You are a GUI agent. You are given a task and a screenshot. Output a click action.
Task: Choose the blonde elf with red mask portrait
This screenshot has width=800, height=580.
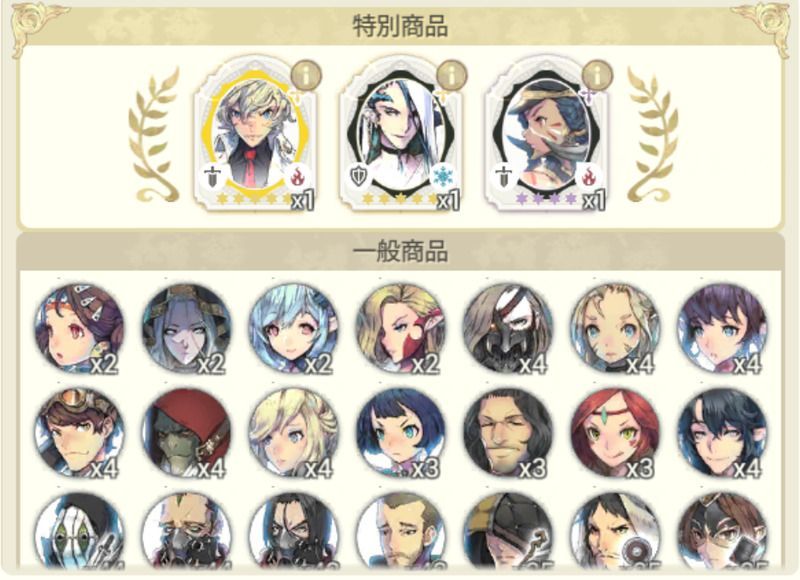tap(401, 328)
